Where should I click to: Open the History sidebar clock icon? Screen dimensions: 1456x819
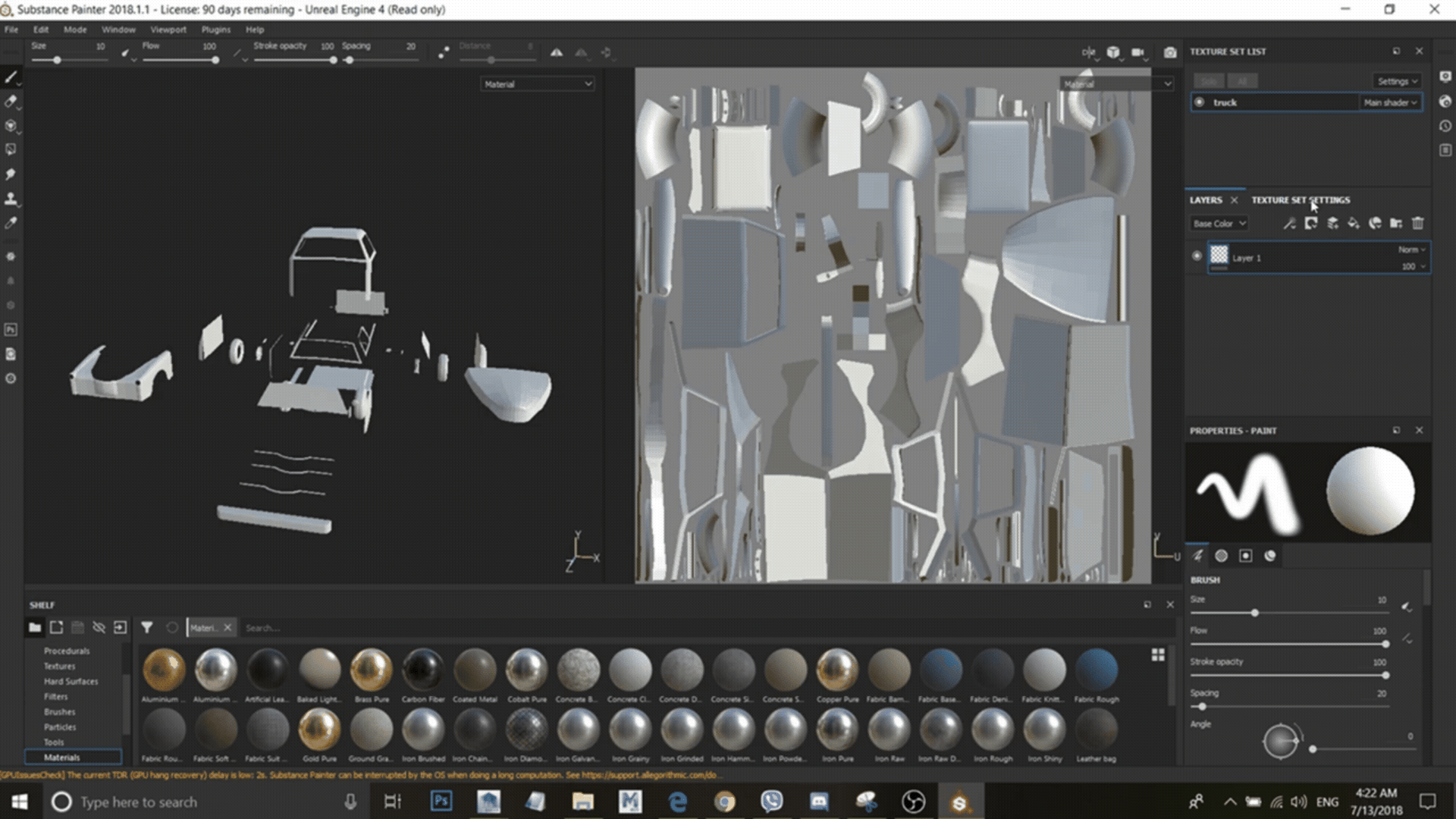click(x=1445, y=126)
